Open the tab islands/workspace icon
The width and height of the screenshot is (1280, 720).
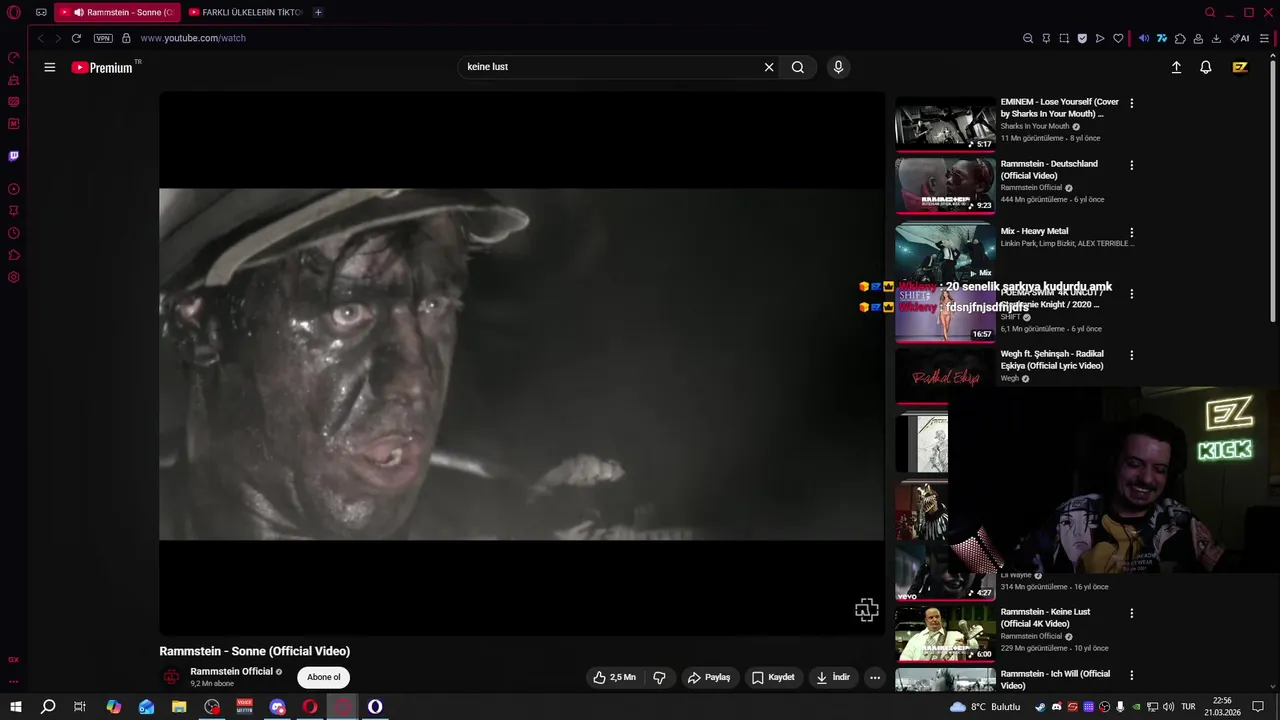coord(41,12)
